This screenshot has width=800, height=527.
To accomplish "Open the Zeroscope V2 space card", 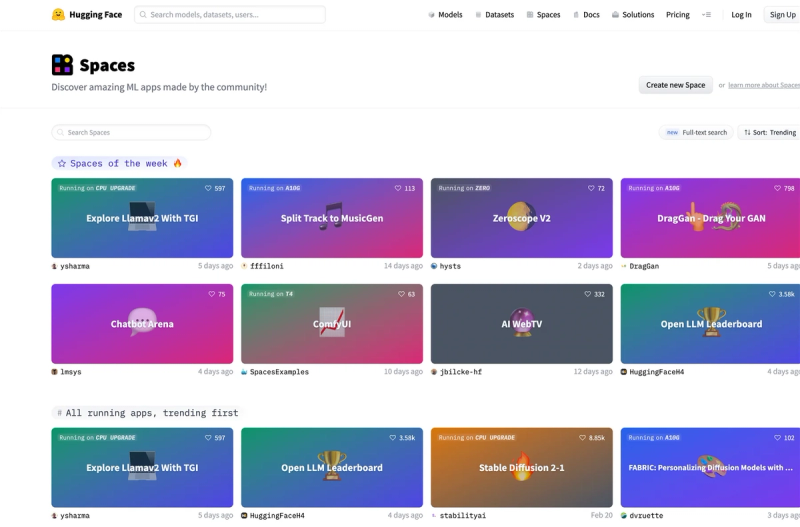I will (522, 218).
